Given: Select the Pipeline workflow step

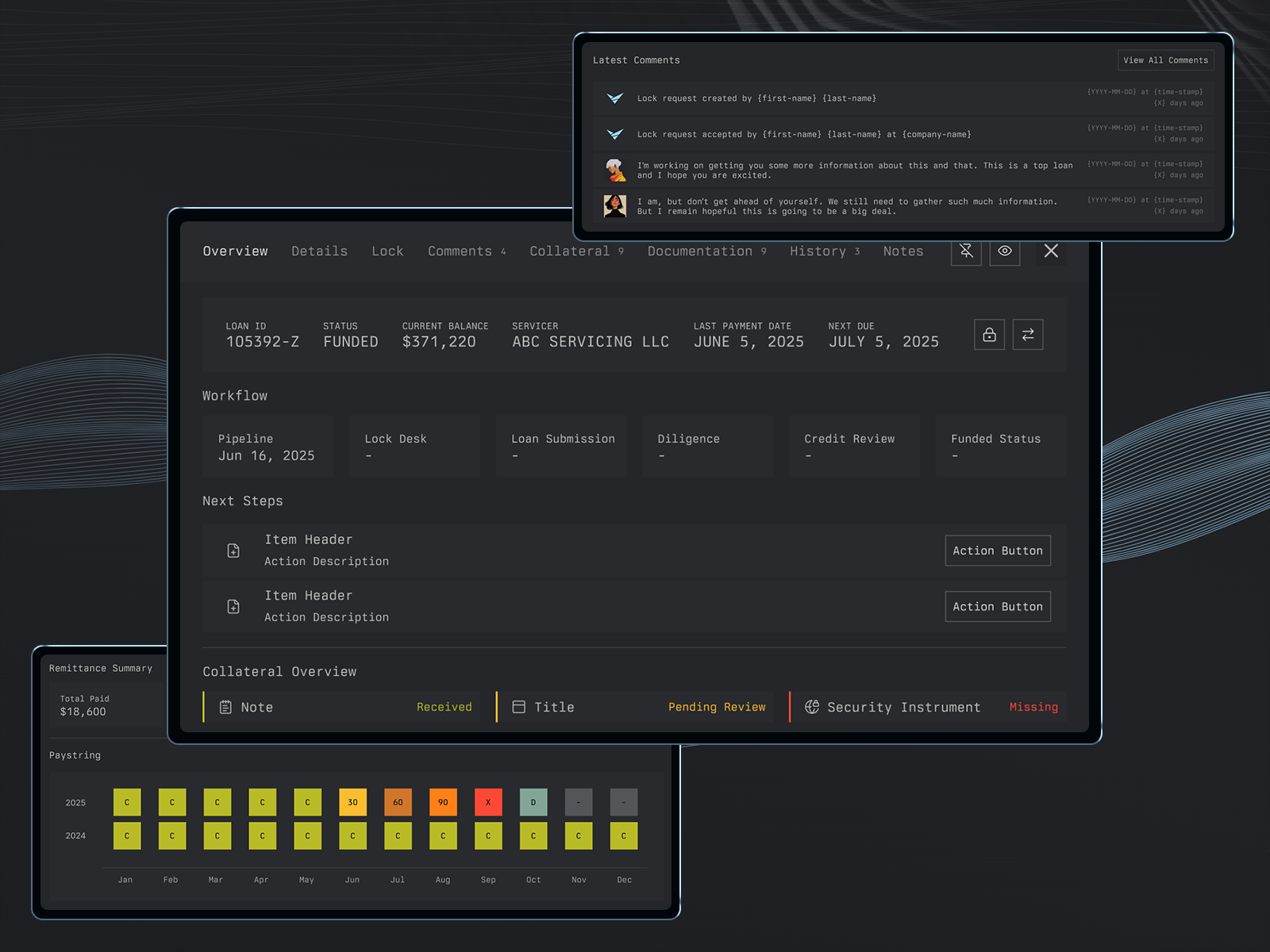Looking at the screenshot, I should pos(267,447).
